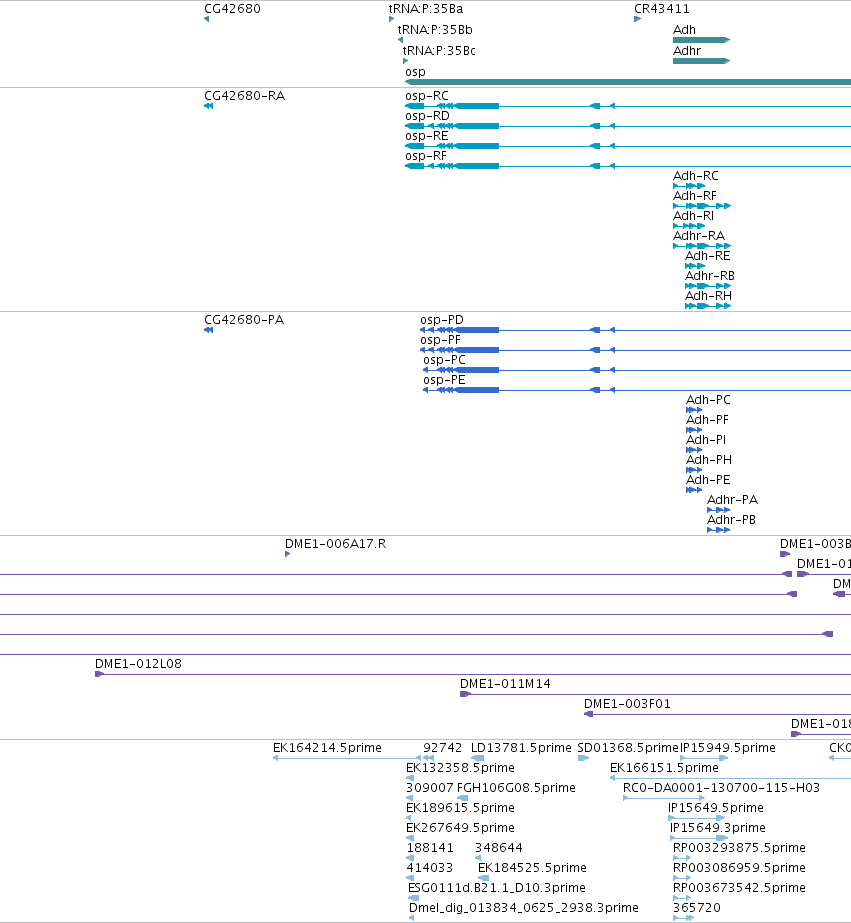Select the FGH106G08.5prime EST label

coord(516,788)
